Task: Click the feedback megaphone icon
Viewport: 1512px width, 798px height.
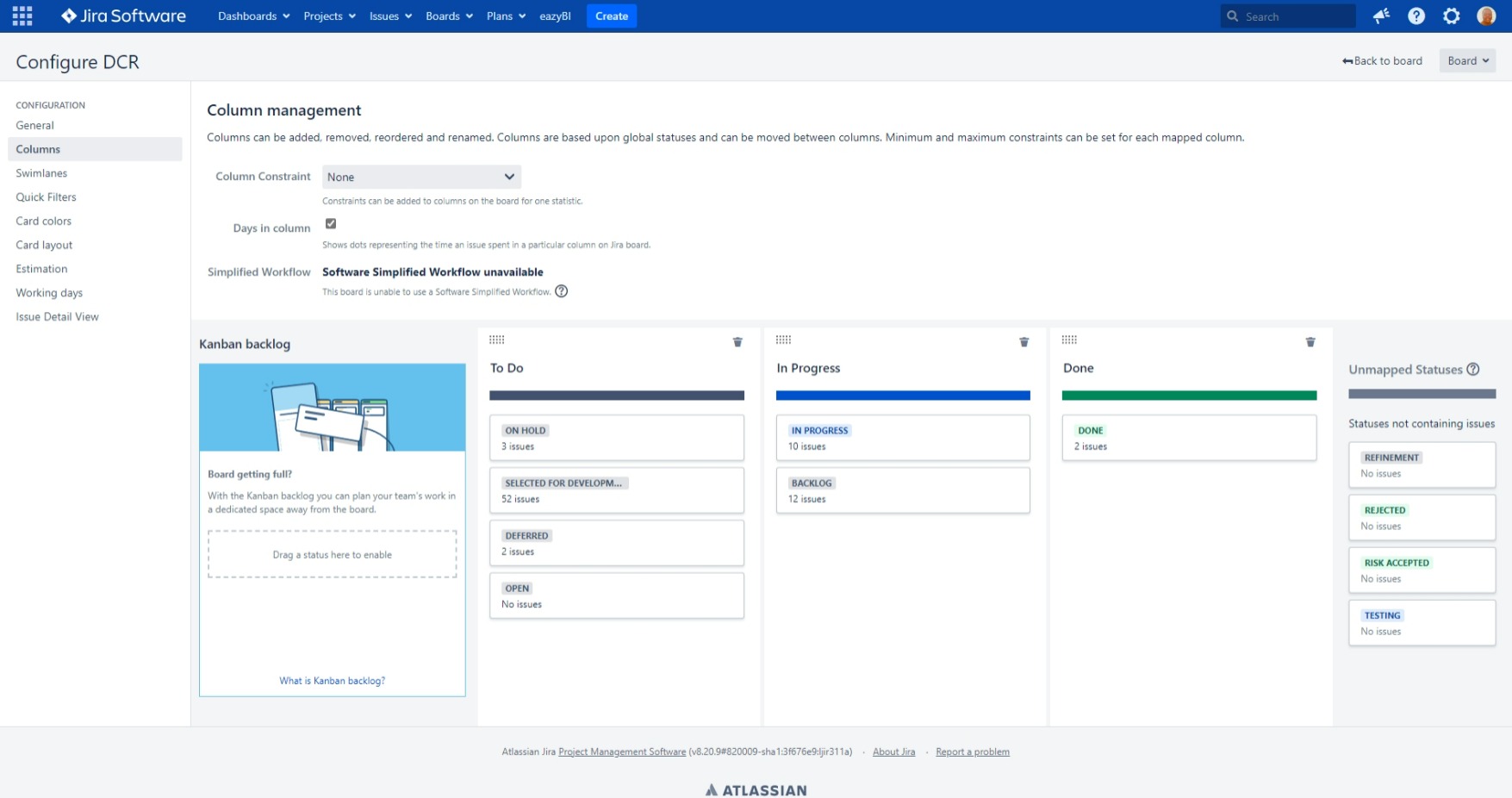Action: (x=1381, y=16)
